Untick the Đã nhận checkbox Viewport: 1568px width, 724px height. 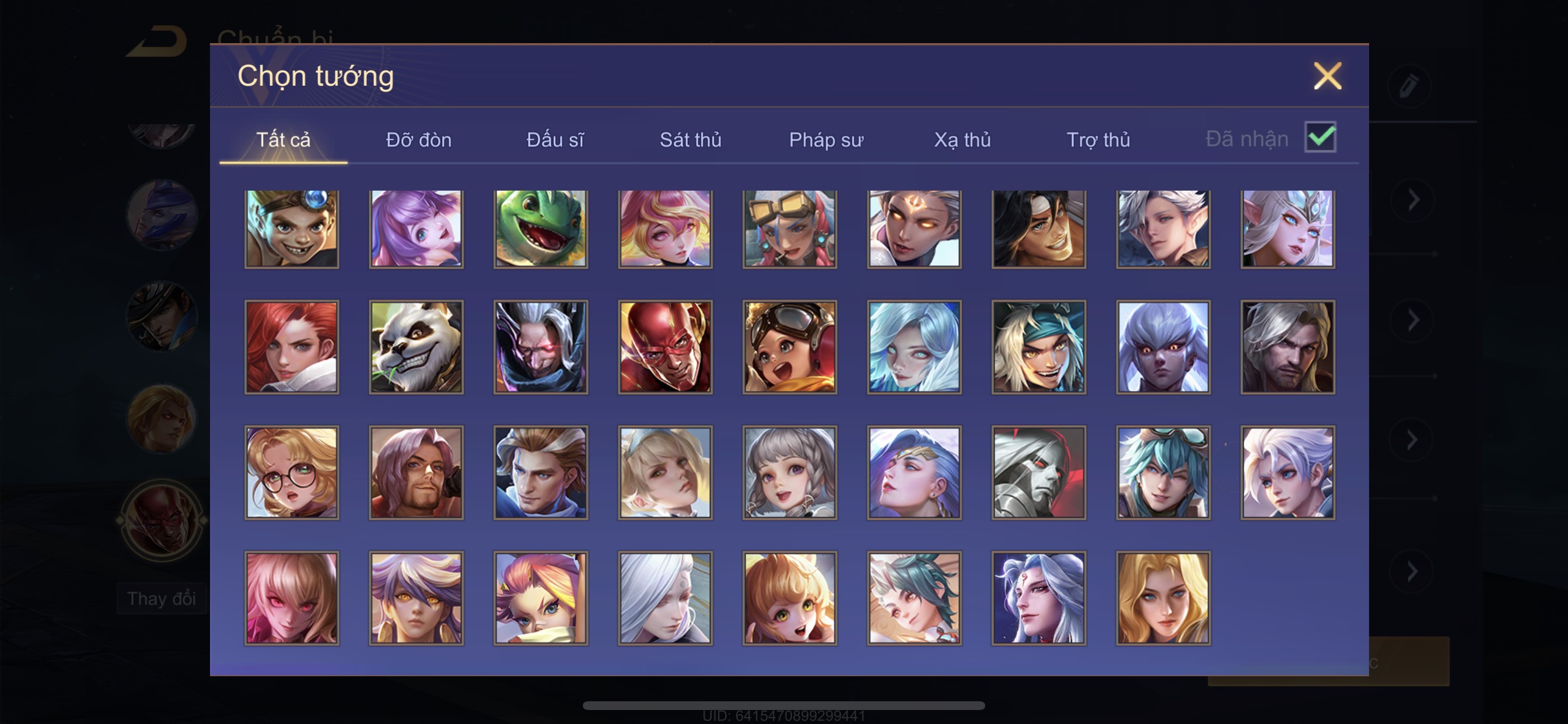[x=1320, y=137]
